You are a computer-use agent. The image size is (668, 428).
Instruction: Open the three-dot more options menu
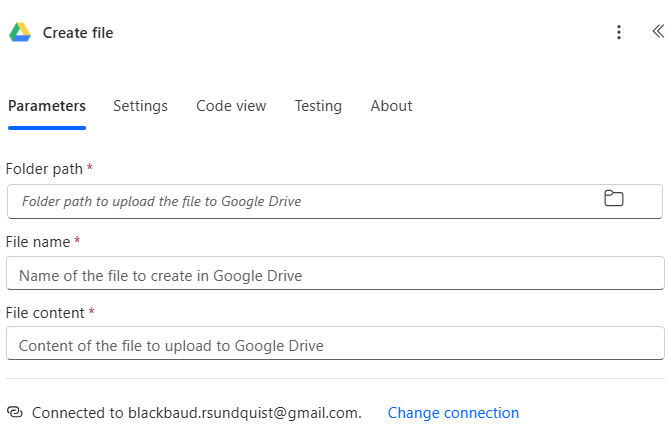click(619, 33)
